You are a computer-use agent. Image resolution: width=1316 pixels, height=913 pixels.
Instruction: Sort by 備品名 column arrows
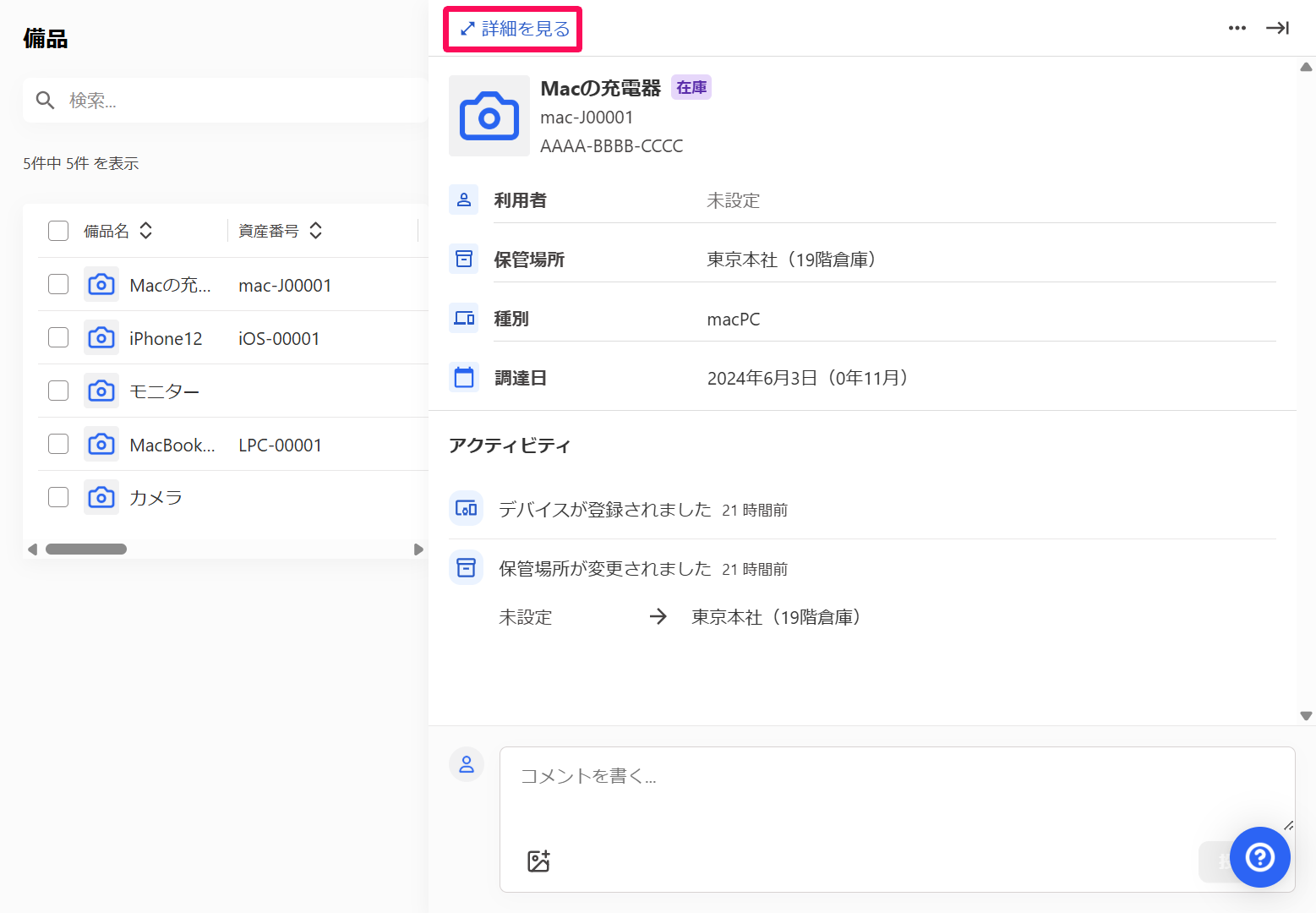146,231
